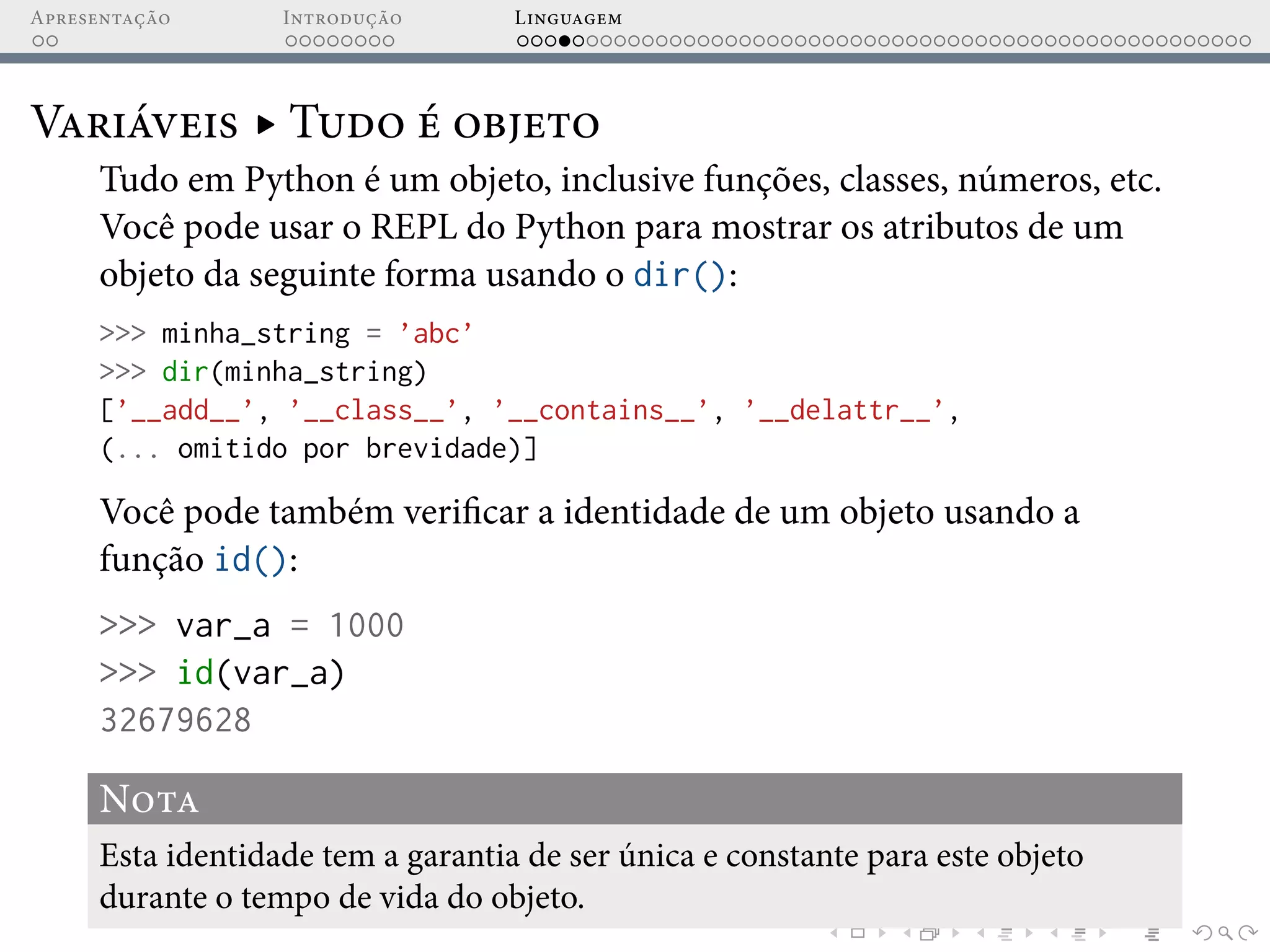This screenshot has height=952, width=1270.
Task: Select last slide dot under Linguagem
Action: coord(1245,41)
